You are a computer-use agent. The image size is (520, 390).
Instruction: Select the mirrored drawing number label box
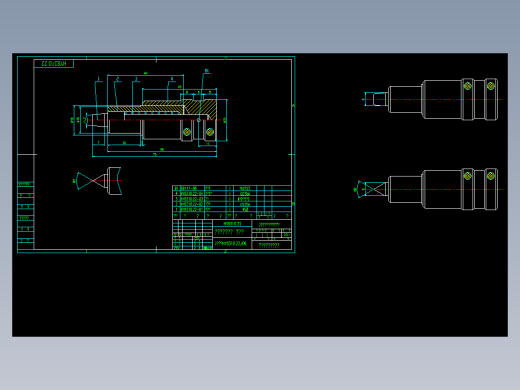(54, 63)
